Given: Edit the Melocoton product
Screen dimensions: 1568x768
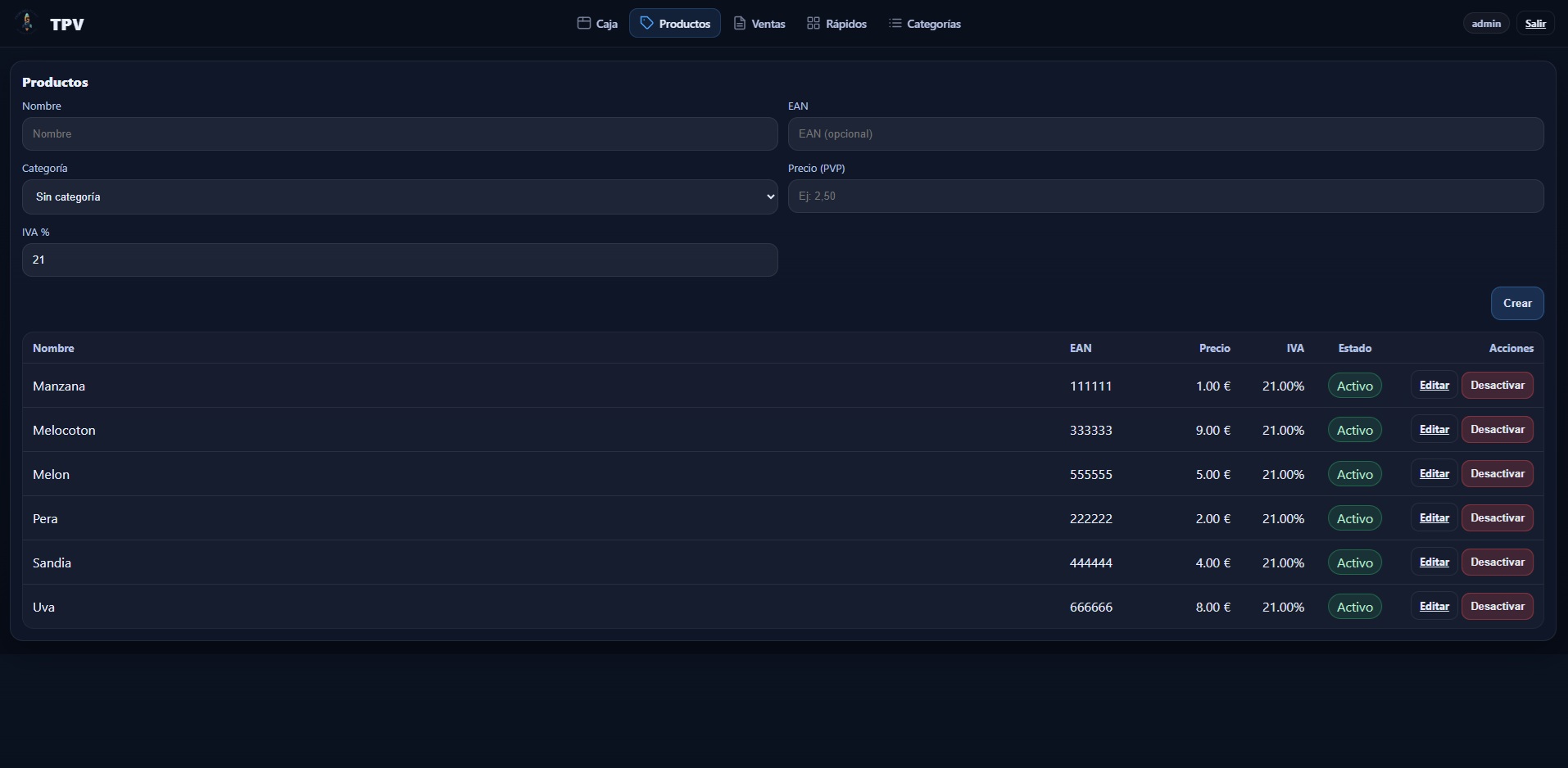Looking at the screenshot, I should click(1434, 430).
